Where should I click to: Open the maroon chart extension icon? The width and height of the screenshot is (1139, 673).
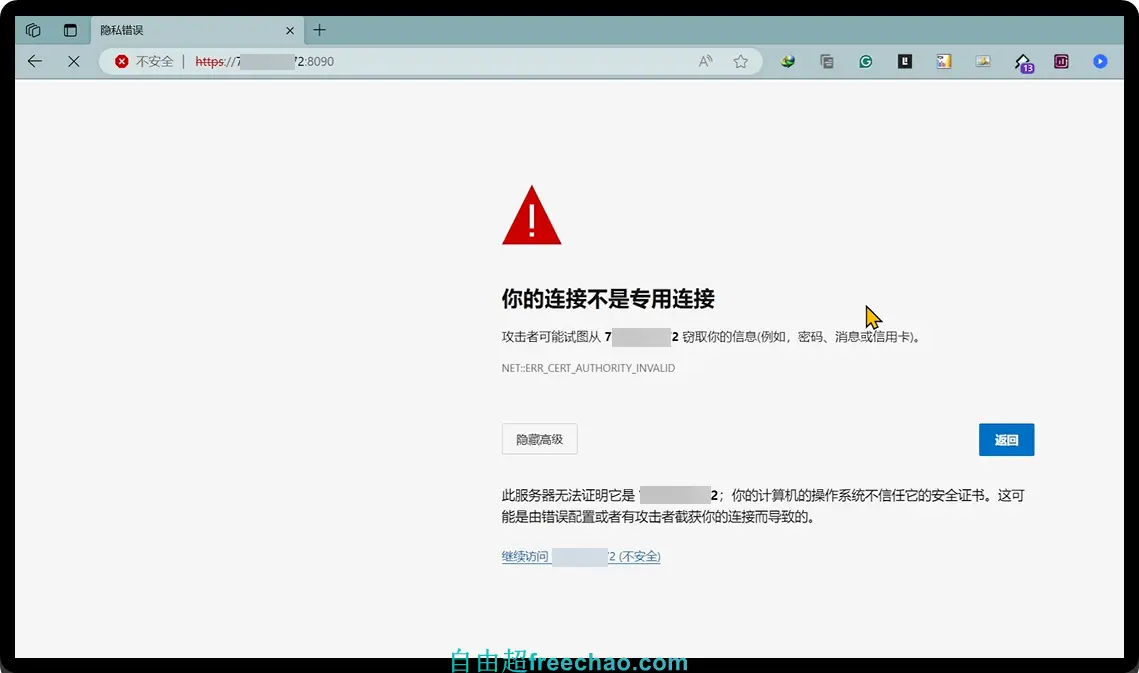(x=1061, y=61)
